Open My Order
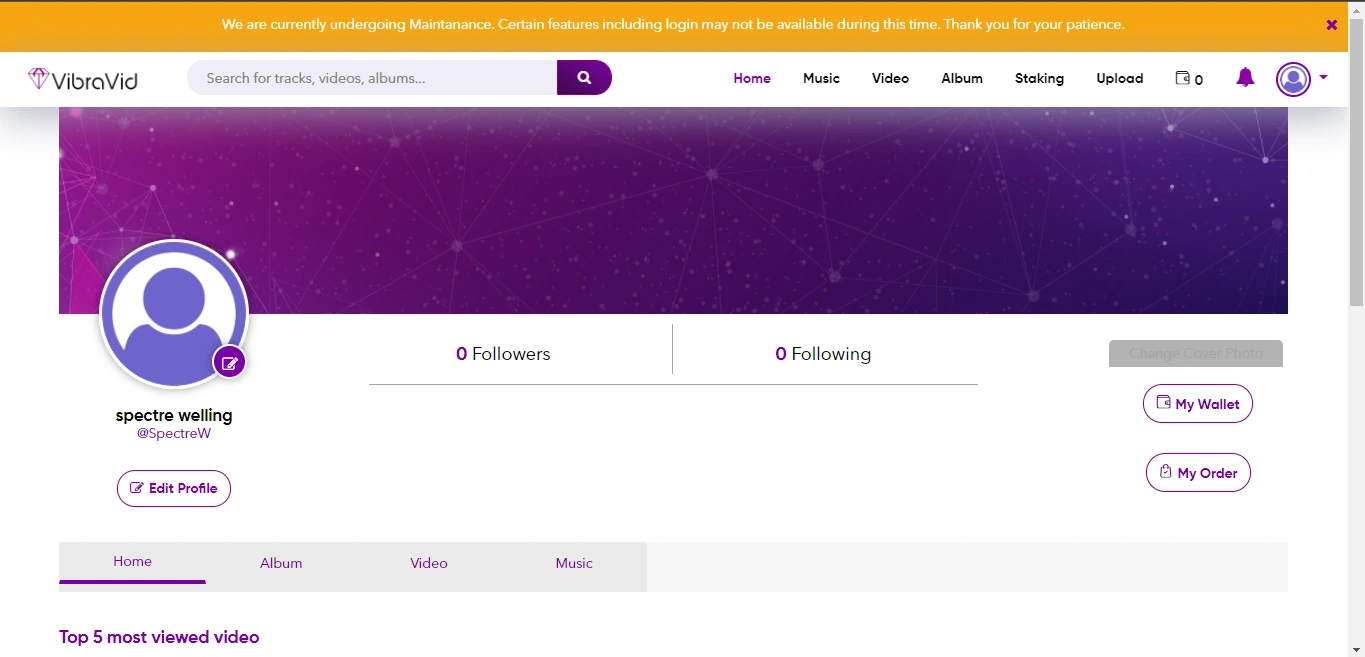The image size is (1365, 657). [x=1198, y=473]
